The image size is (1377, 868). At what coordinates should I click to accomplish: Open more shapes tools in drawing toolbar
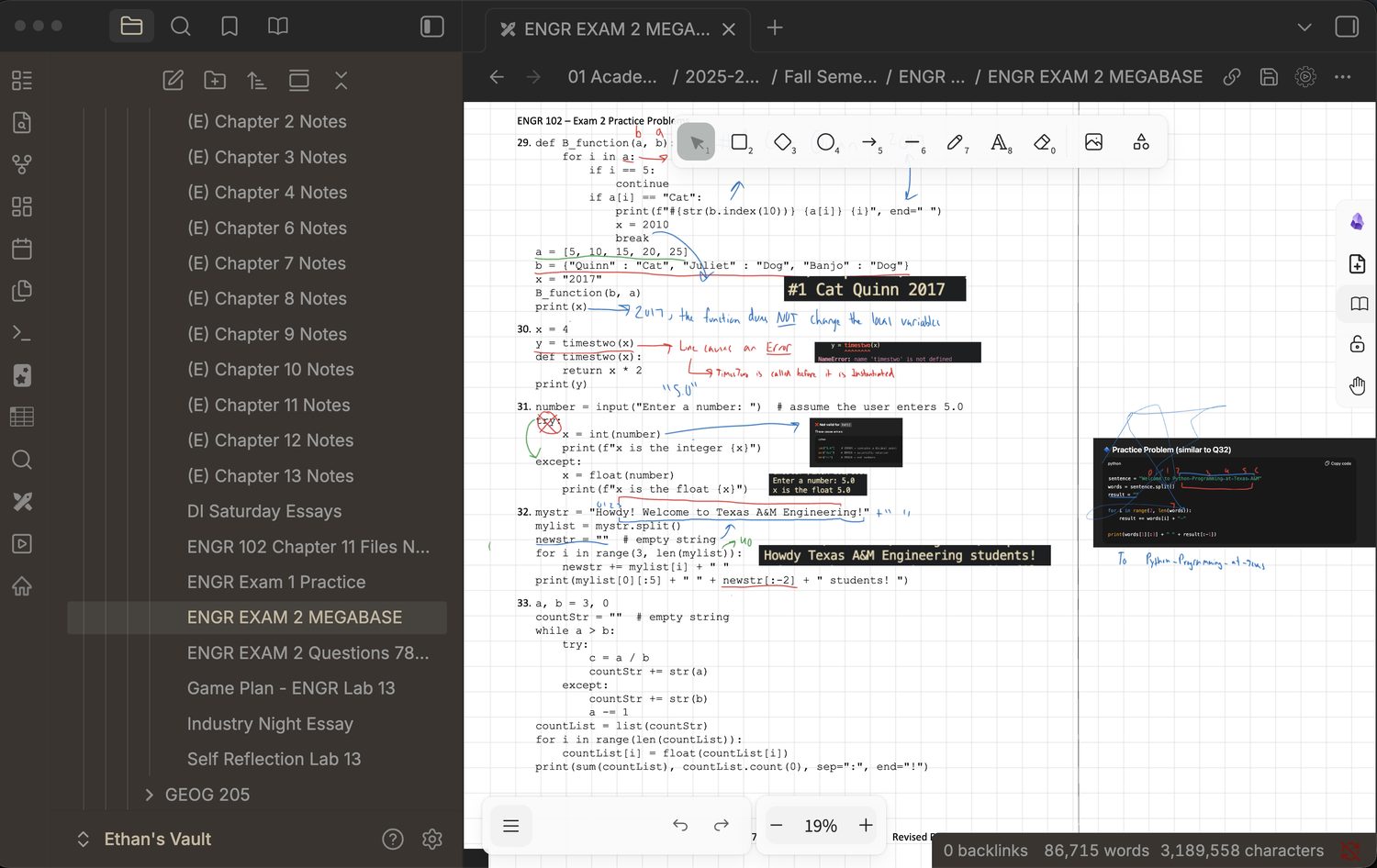(1141, 142)
